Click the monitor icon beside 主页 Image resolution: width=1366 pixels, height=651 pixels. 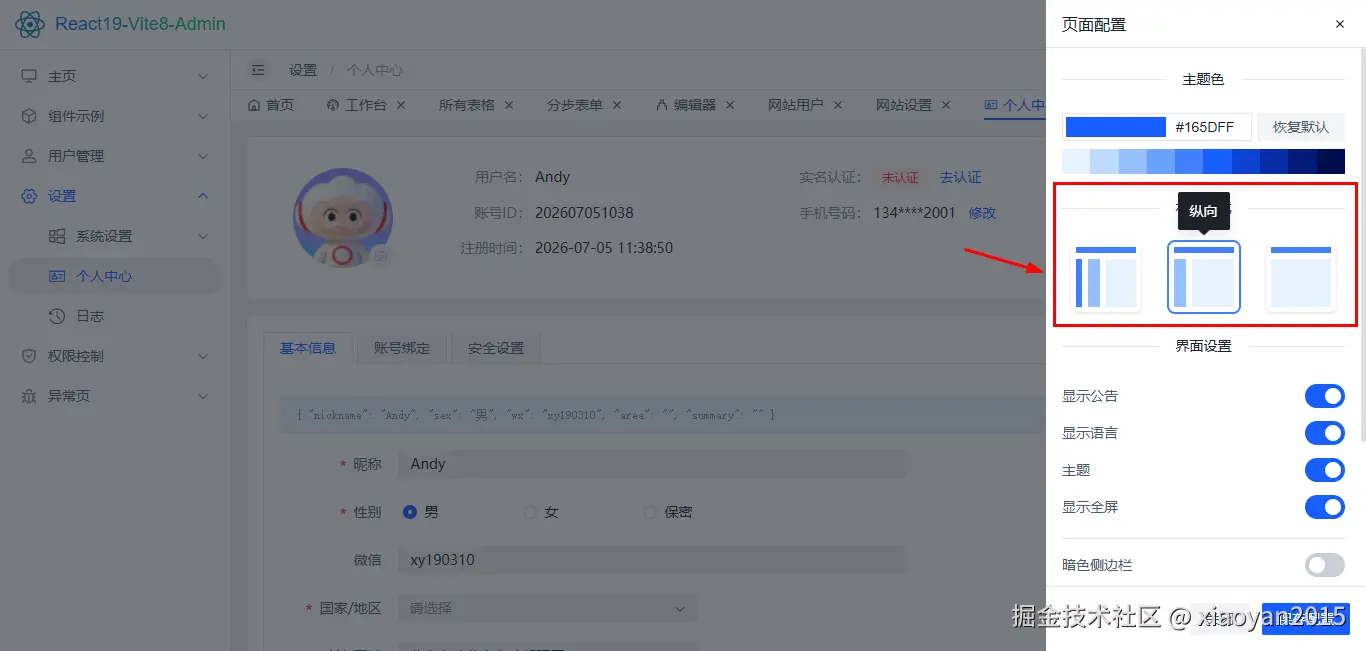[x=29, y=76]
